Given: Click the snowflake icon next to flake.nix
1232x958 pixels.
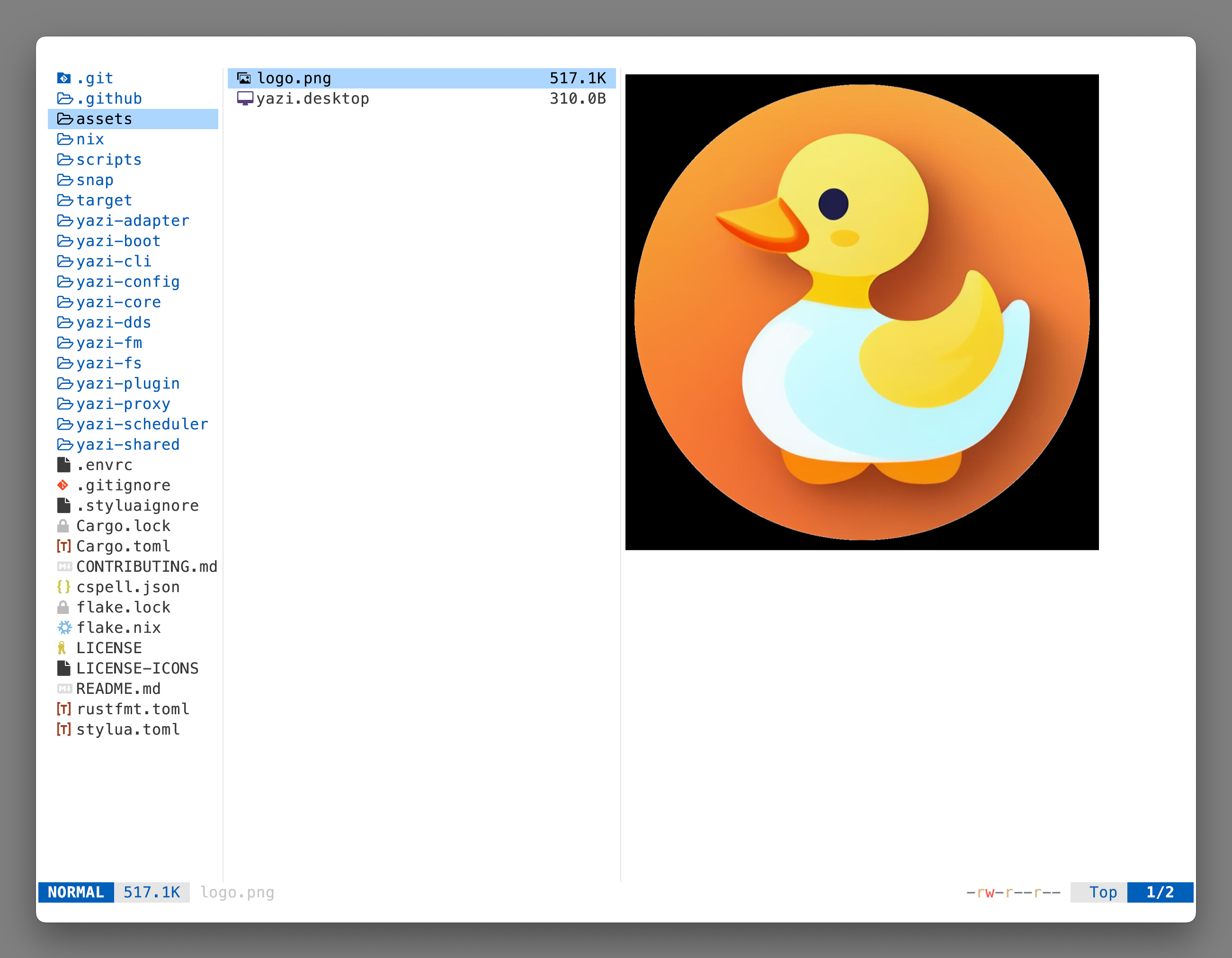Looking at the screenshot, I should [x=64, y=627].
